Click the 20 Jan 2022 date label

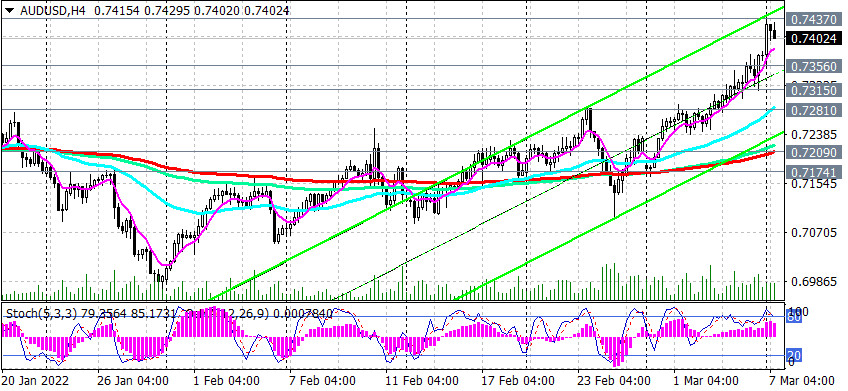(x=36, y=381)
